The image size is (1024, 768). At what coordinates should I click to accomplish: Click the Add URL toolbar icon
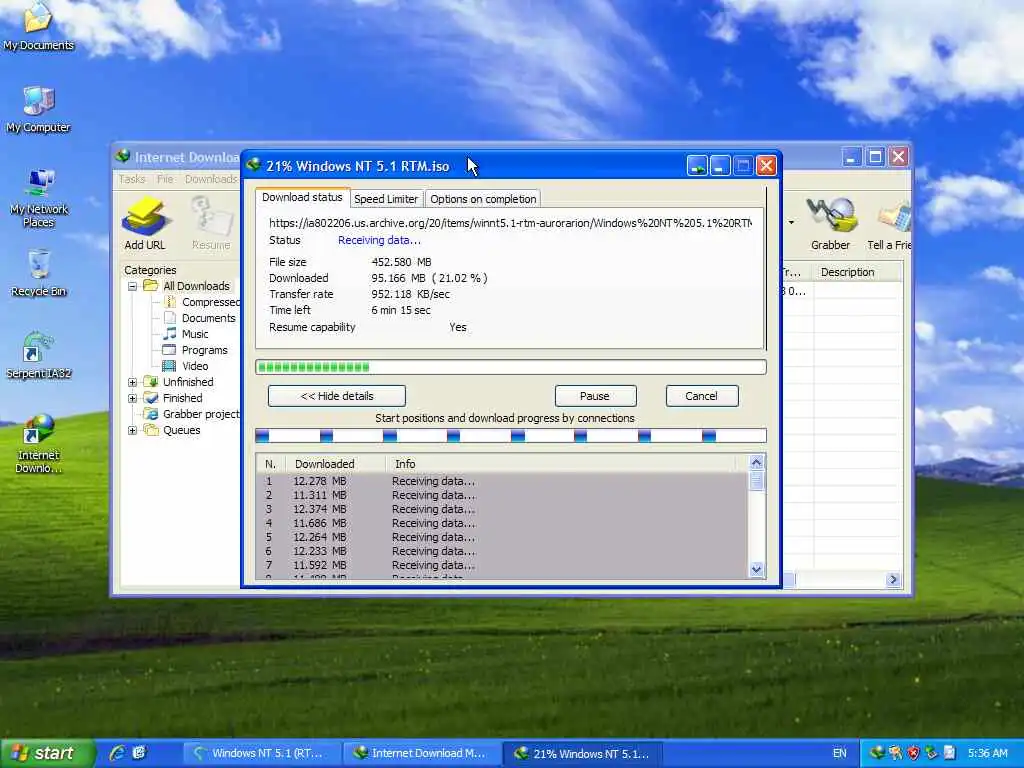144,223
